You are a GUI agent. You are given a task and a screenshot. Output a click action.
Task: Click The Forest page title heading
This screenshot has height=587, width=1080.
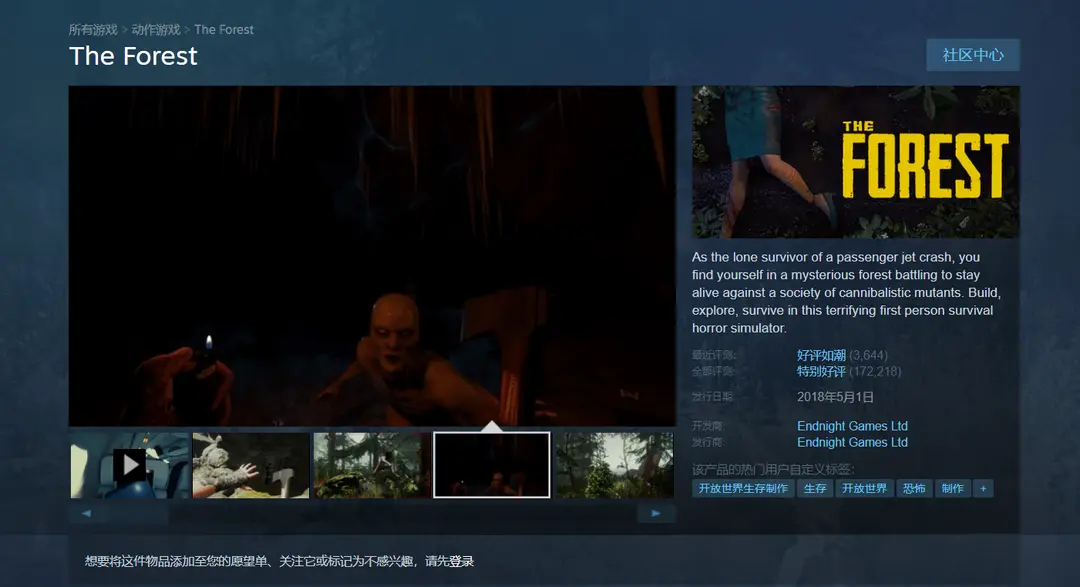point(134,56)
